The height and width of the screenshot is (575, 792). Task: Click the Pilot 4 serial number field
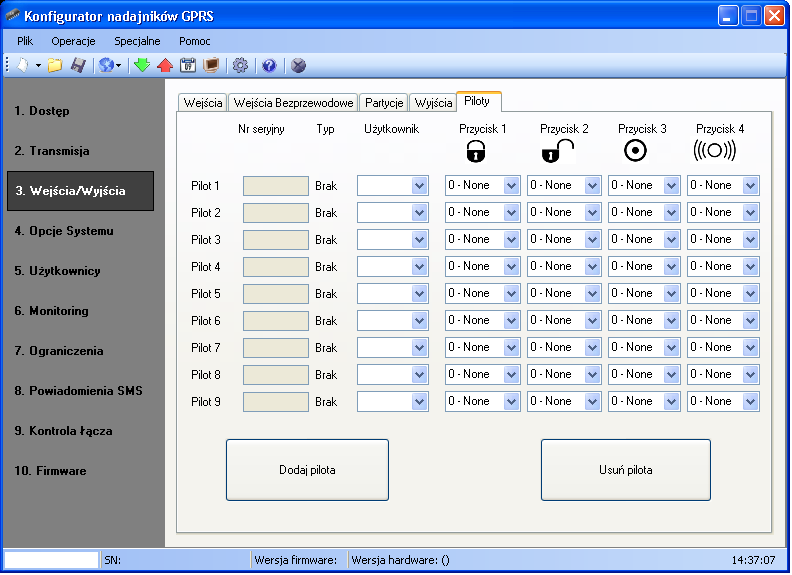click(x=276, y=267)
